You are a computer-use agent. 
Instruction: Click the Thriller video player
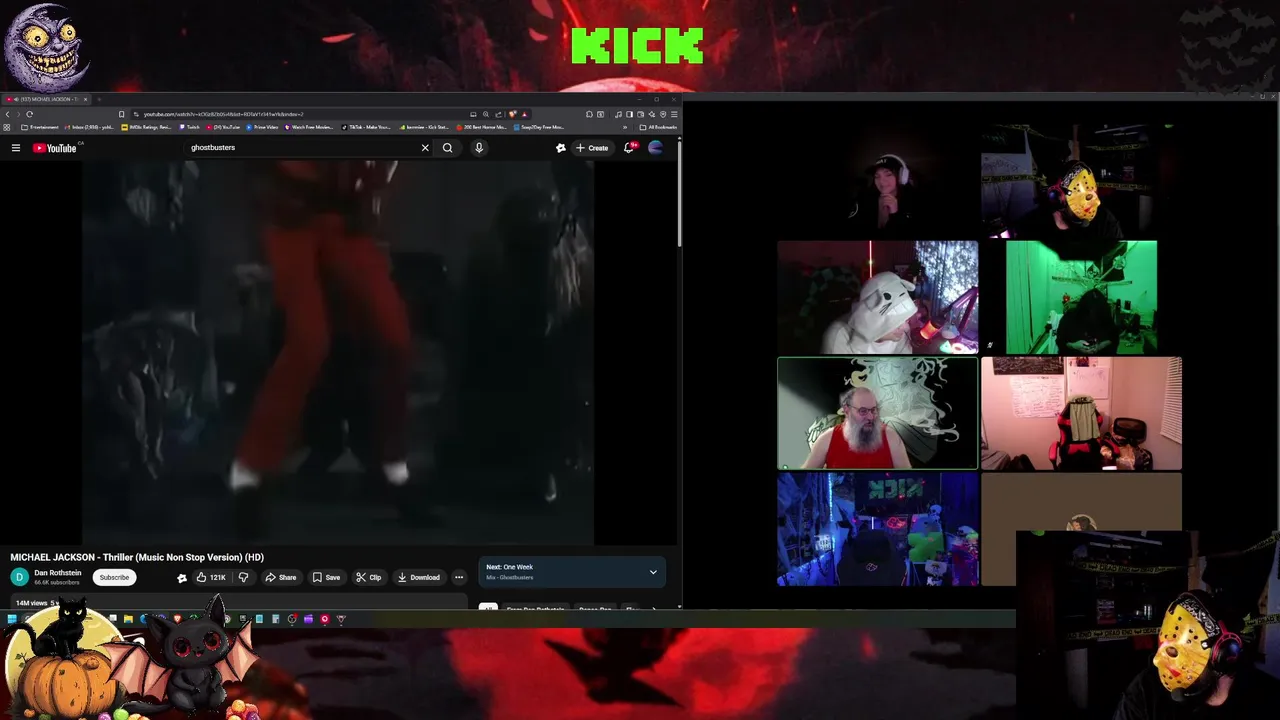click(x=338, y=353)
